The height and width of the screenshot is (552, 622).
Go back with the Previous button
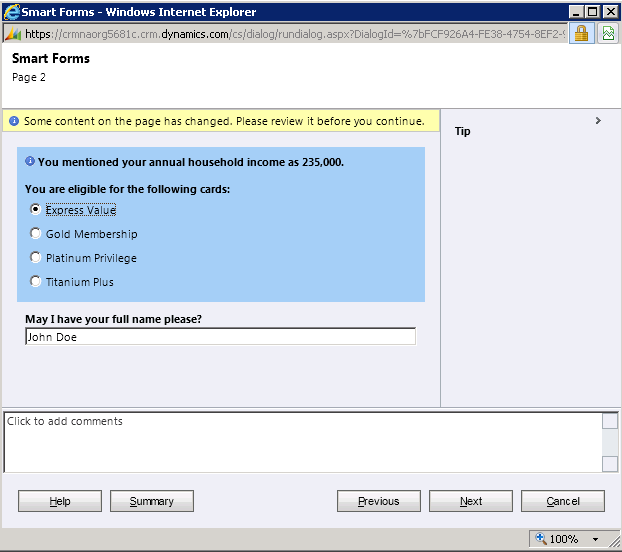pyautogui.click(x=378, y=501)
